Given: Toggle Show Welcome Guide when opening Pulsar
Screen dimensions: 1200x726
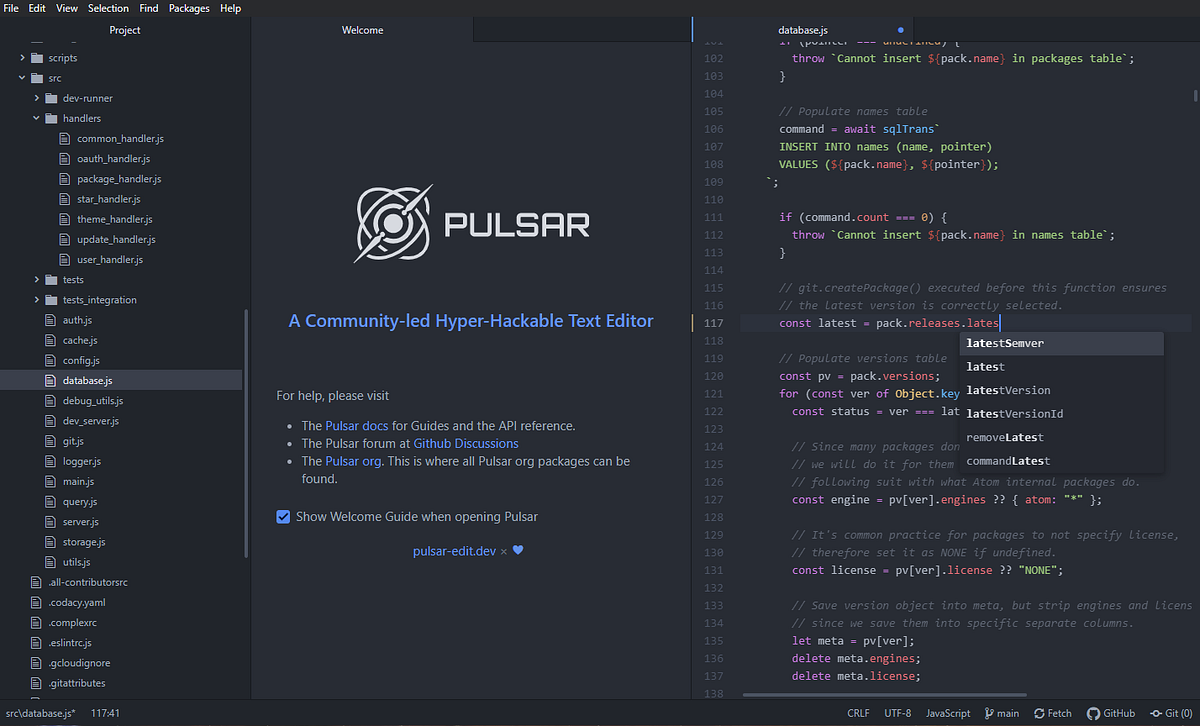Looking at the screenshot, I should pyautogui.click(x=283, y=517).
